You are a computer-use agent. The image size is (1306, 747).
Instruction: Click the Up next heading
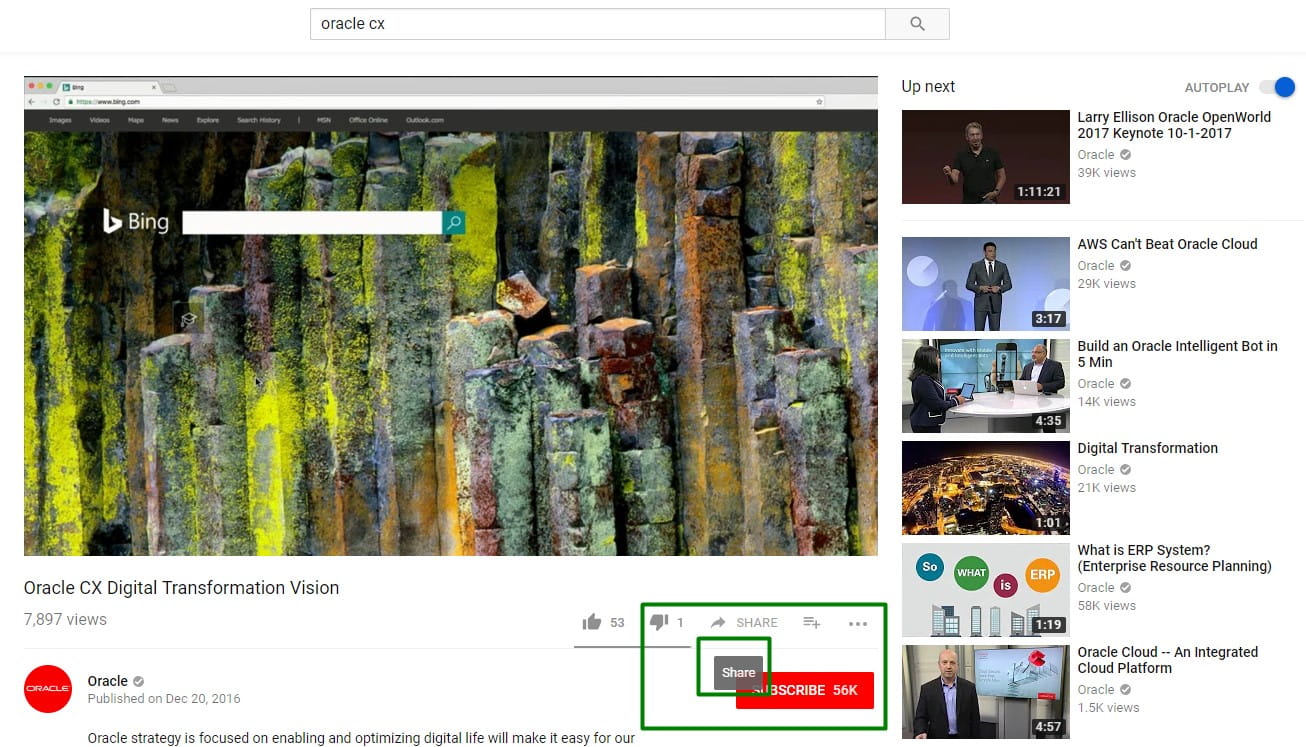click(x=928, y=87)
